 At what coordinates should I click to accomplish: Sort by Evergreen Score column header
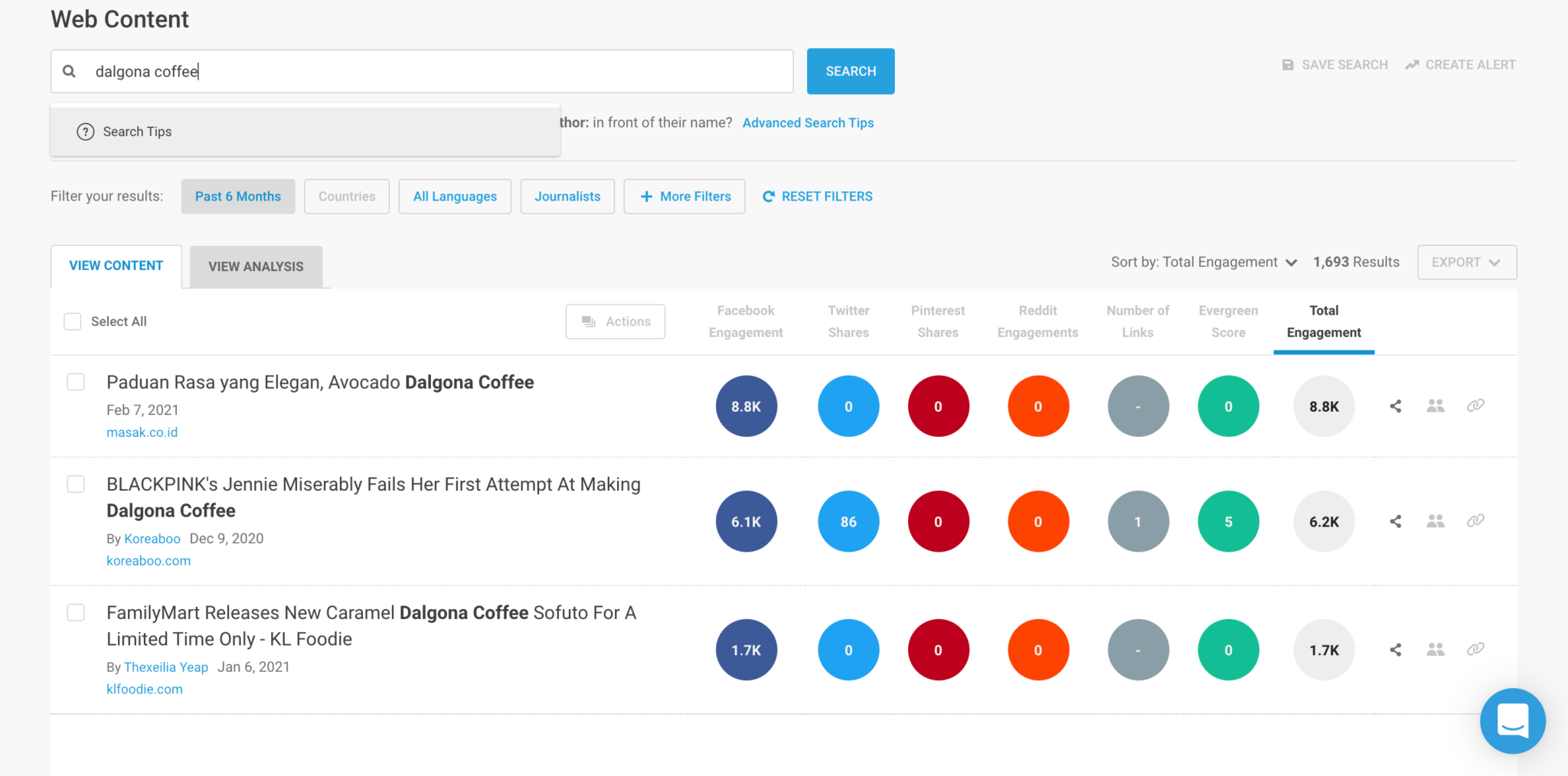point(1228,321)
